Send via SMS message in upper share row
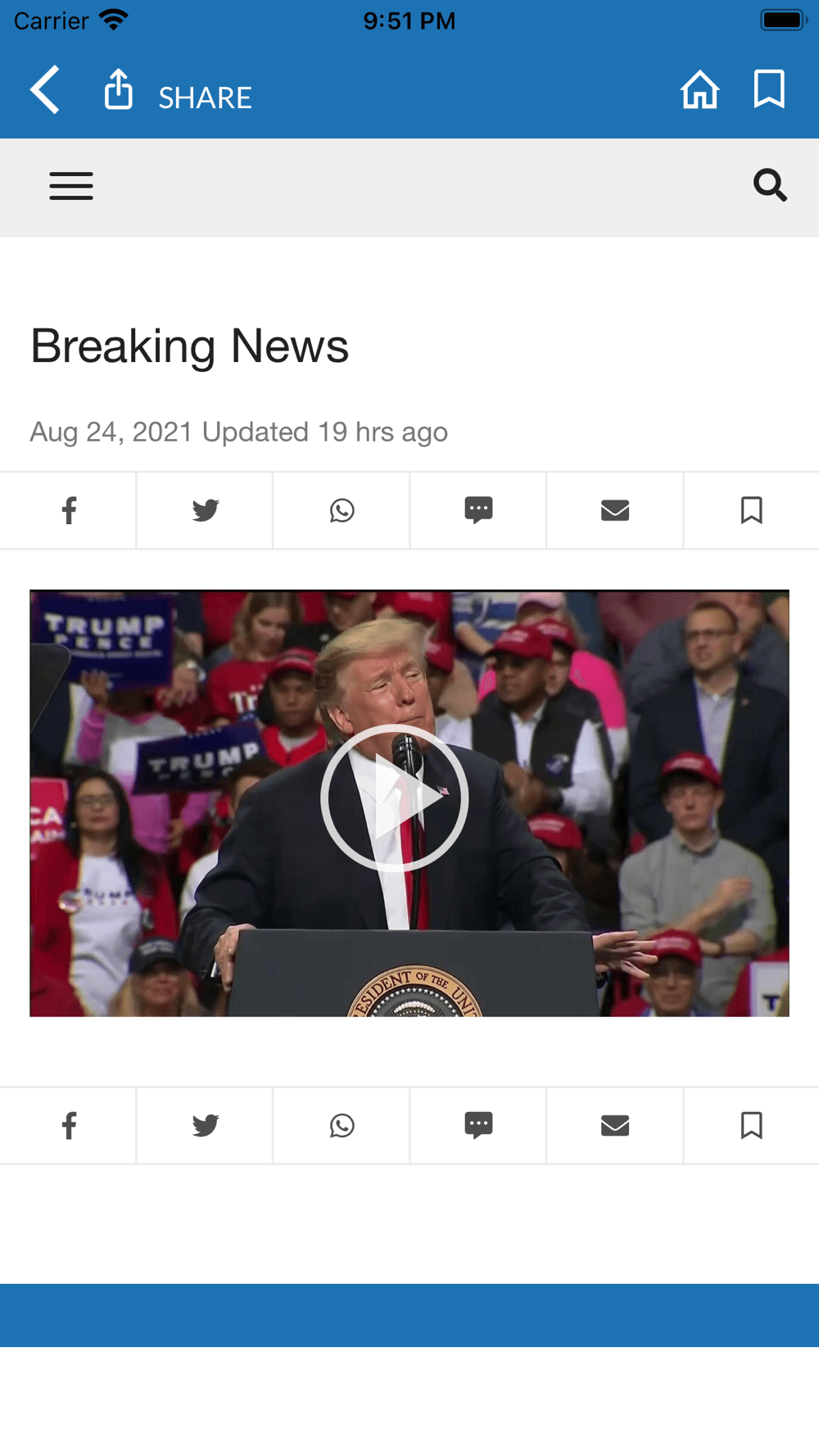819x1456 pixels. 478,510
